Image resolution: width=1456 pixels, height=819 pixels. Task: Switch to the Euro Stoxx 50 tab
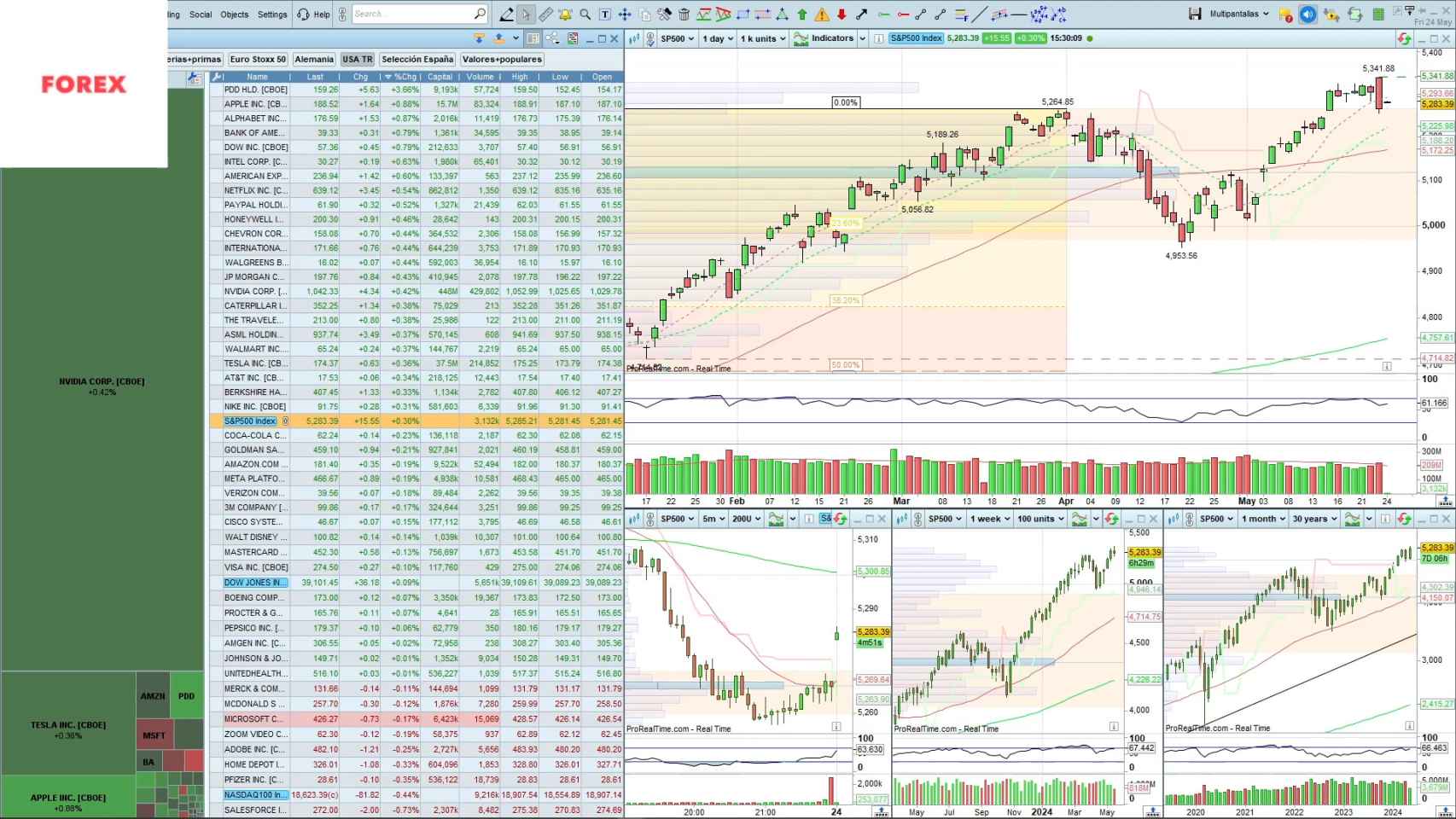[257, 59]
